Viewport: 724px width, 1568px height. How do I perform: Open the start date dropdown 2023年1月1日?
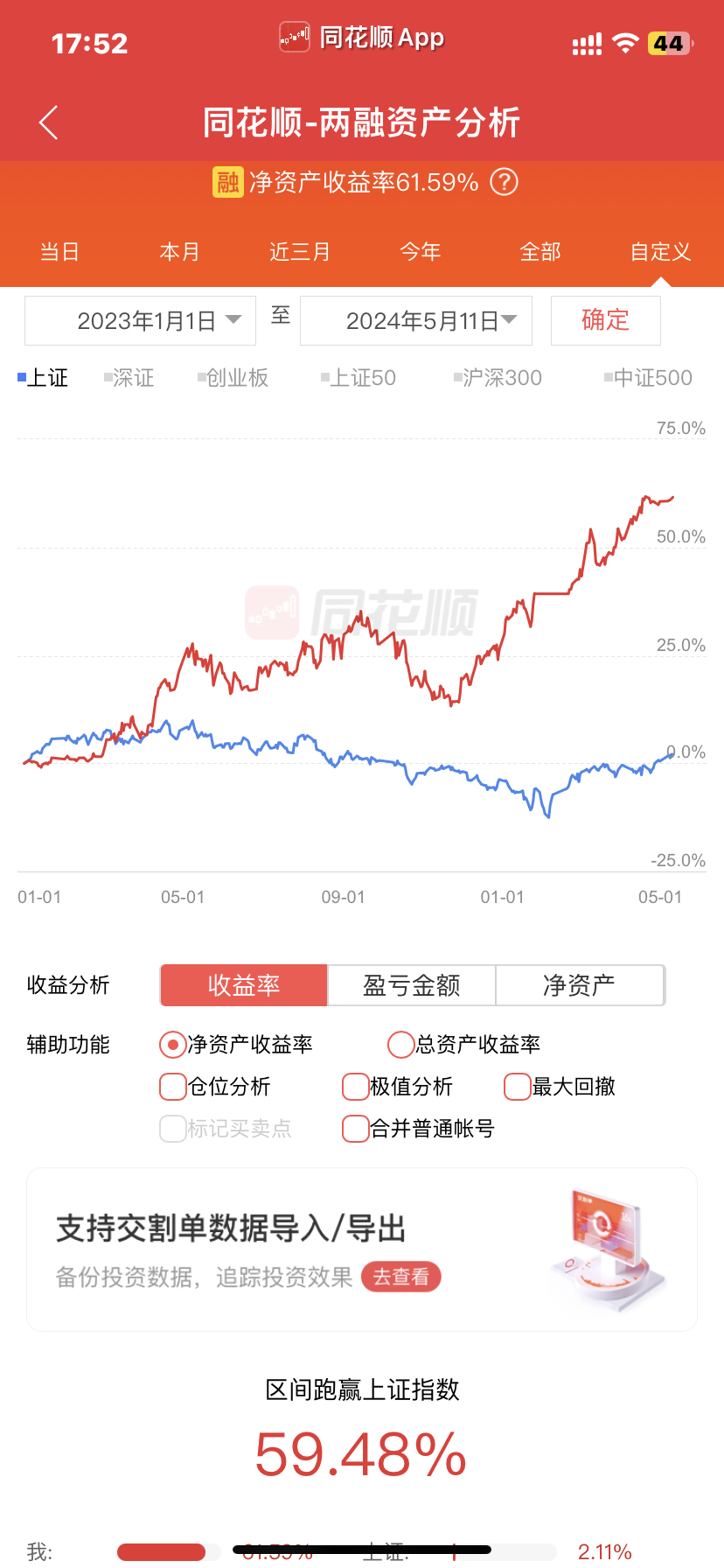pyautogui.click(x=141, y=321)
